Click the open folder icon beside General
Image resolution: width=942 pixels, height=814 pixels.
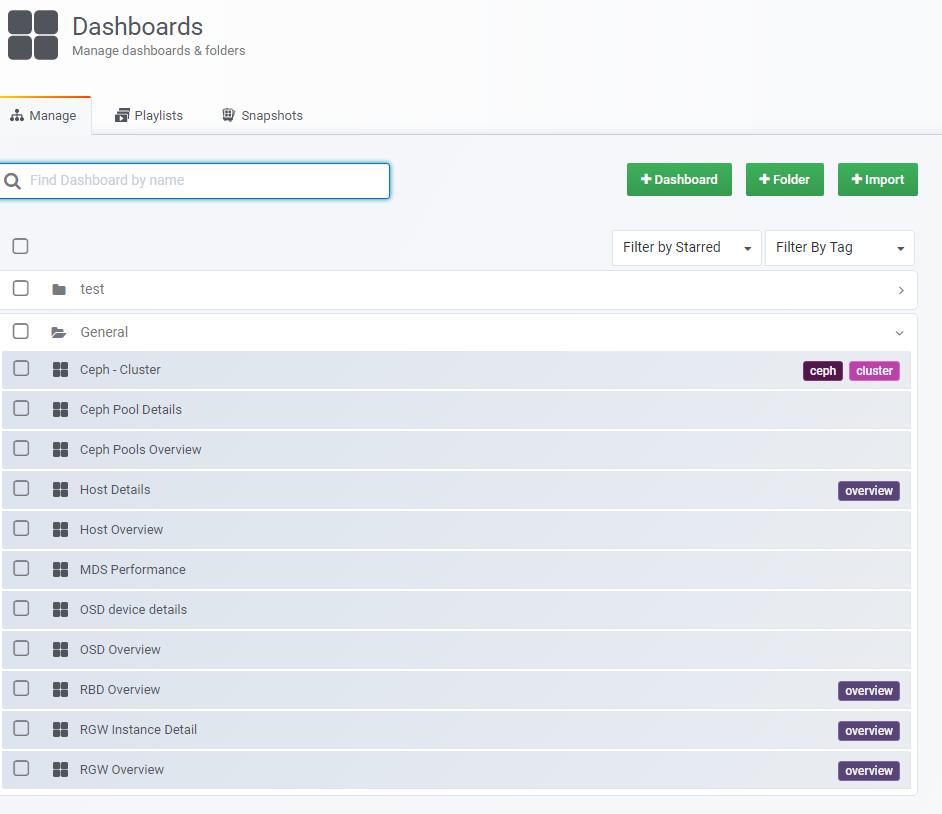tap(57, 331)
